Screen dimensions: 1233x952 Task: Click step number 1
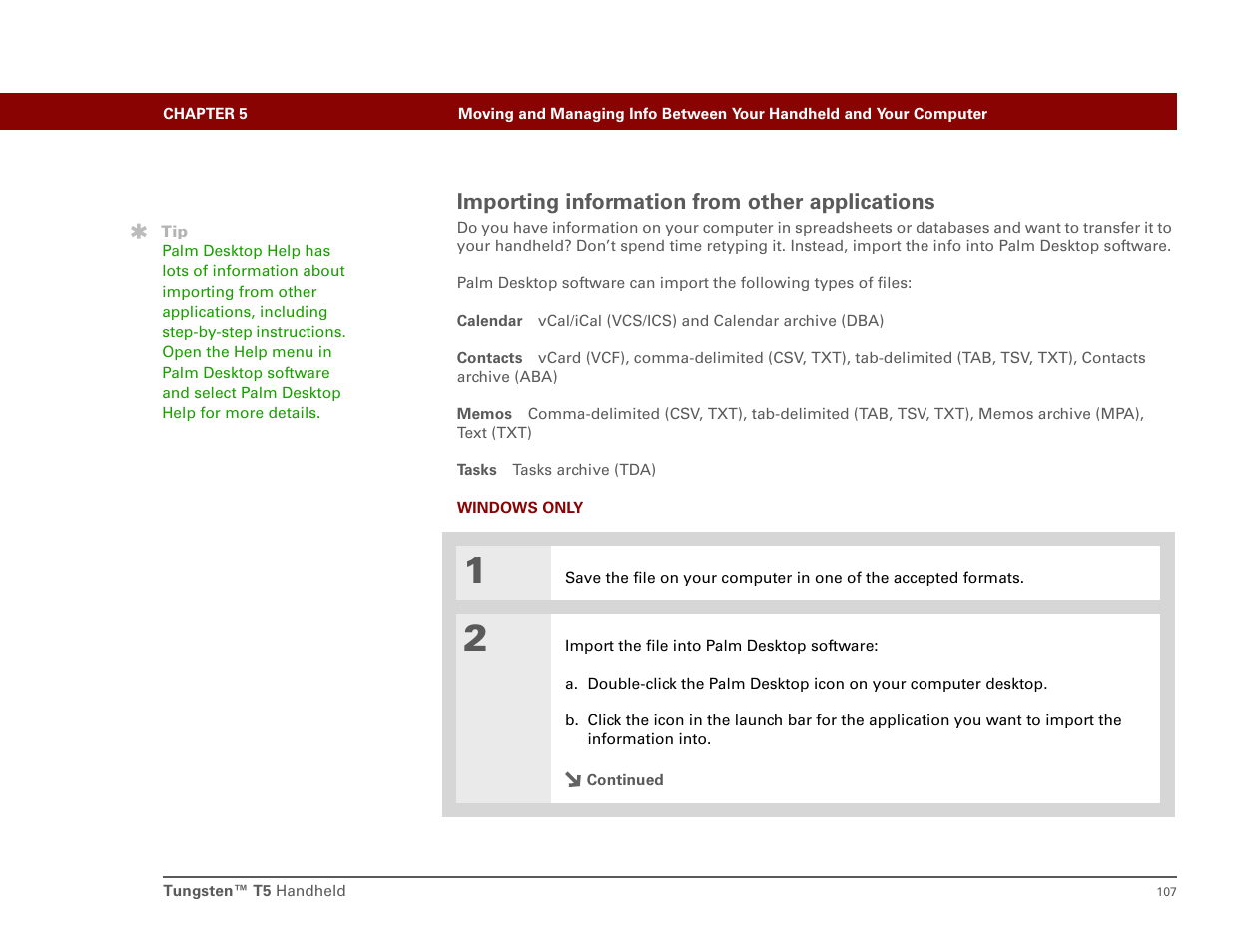[475, 571]
